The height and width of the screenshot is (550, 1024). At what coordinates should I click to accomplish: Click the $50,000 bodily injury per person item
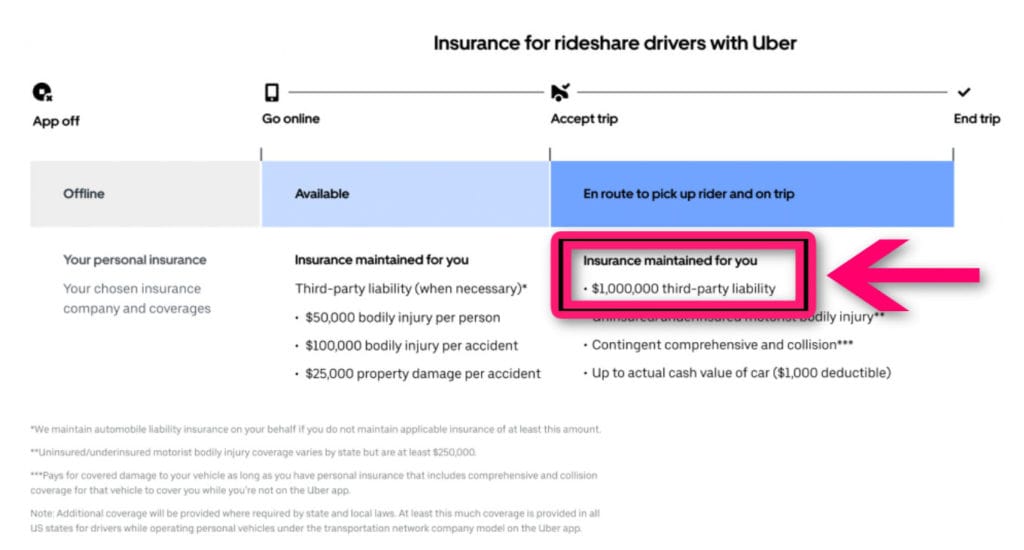coord(398,317)
